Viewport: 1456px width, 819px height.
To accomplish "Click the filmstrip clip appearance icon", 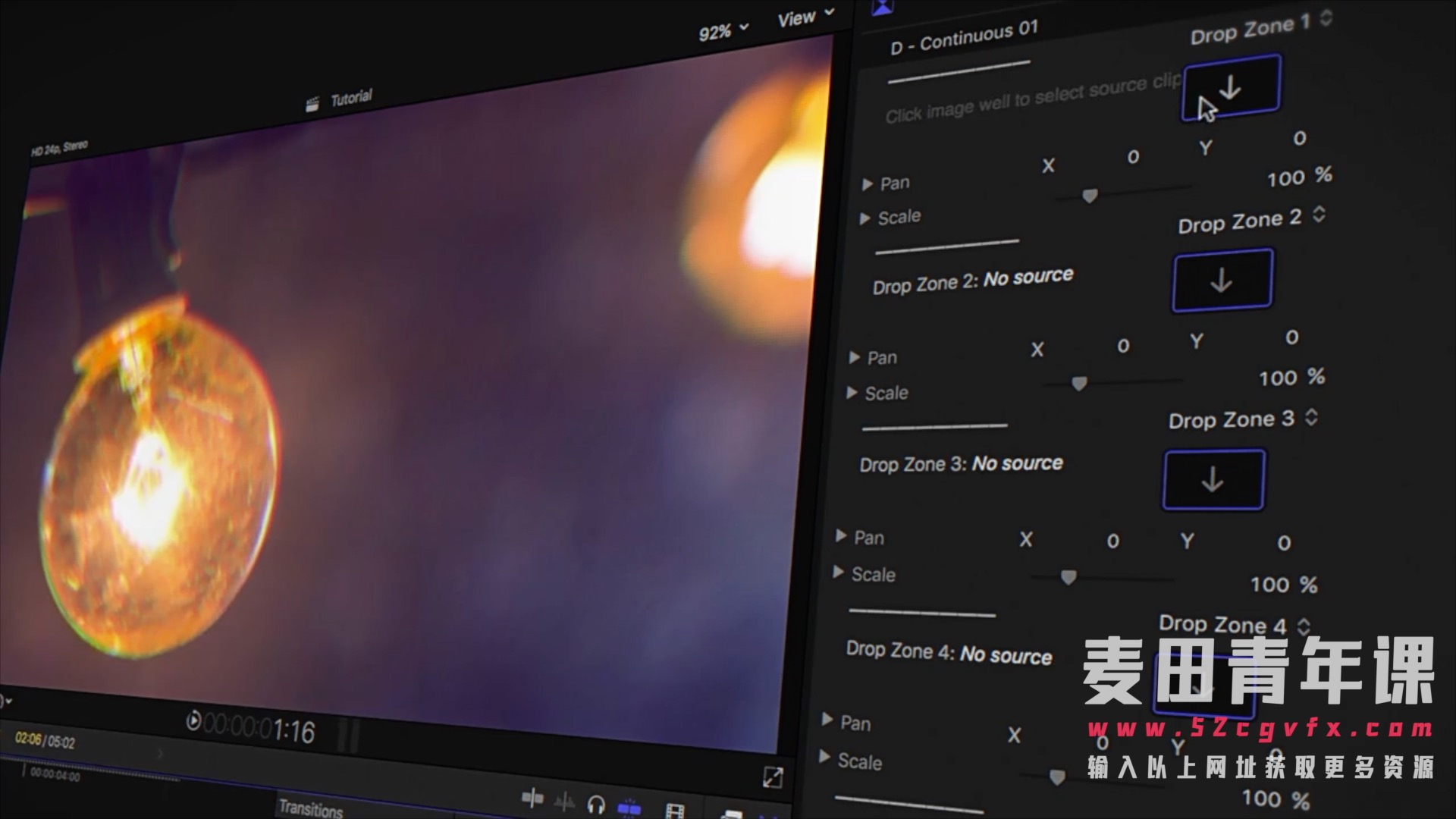I will click(674, 811).
